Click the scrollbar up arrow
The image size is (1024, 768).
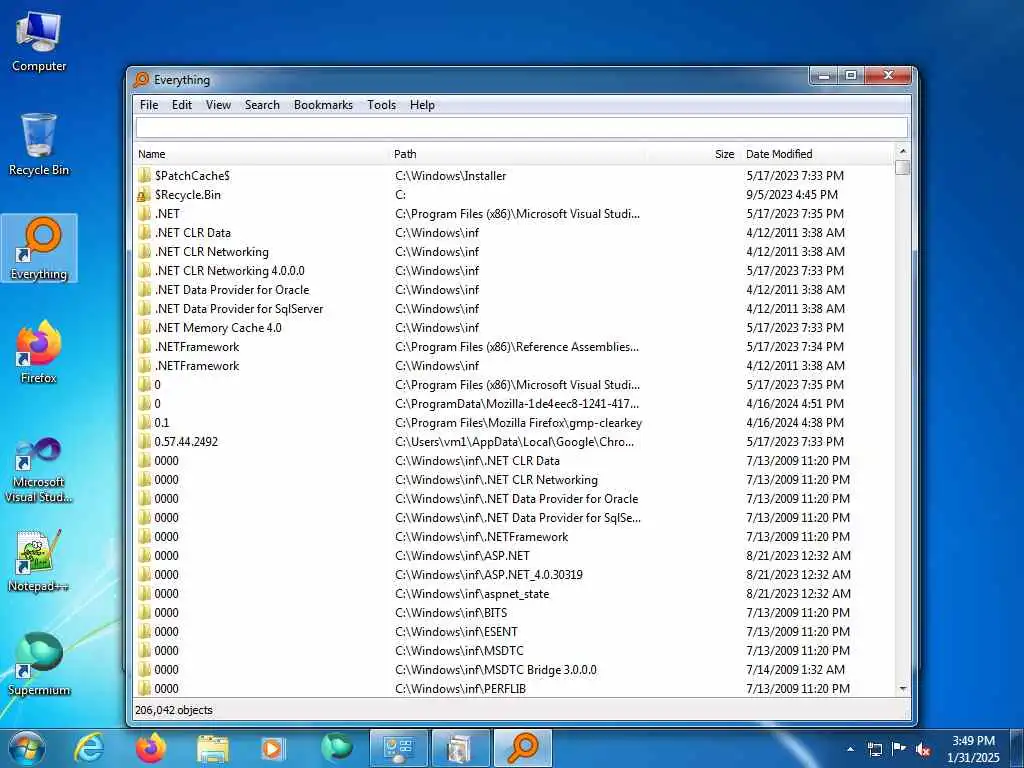point(903,152)
